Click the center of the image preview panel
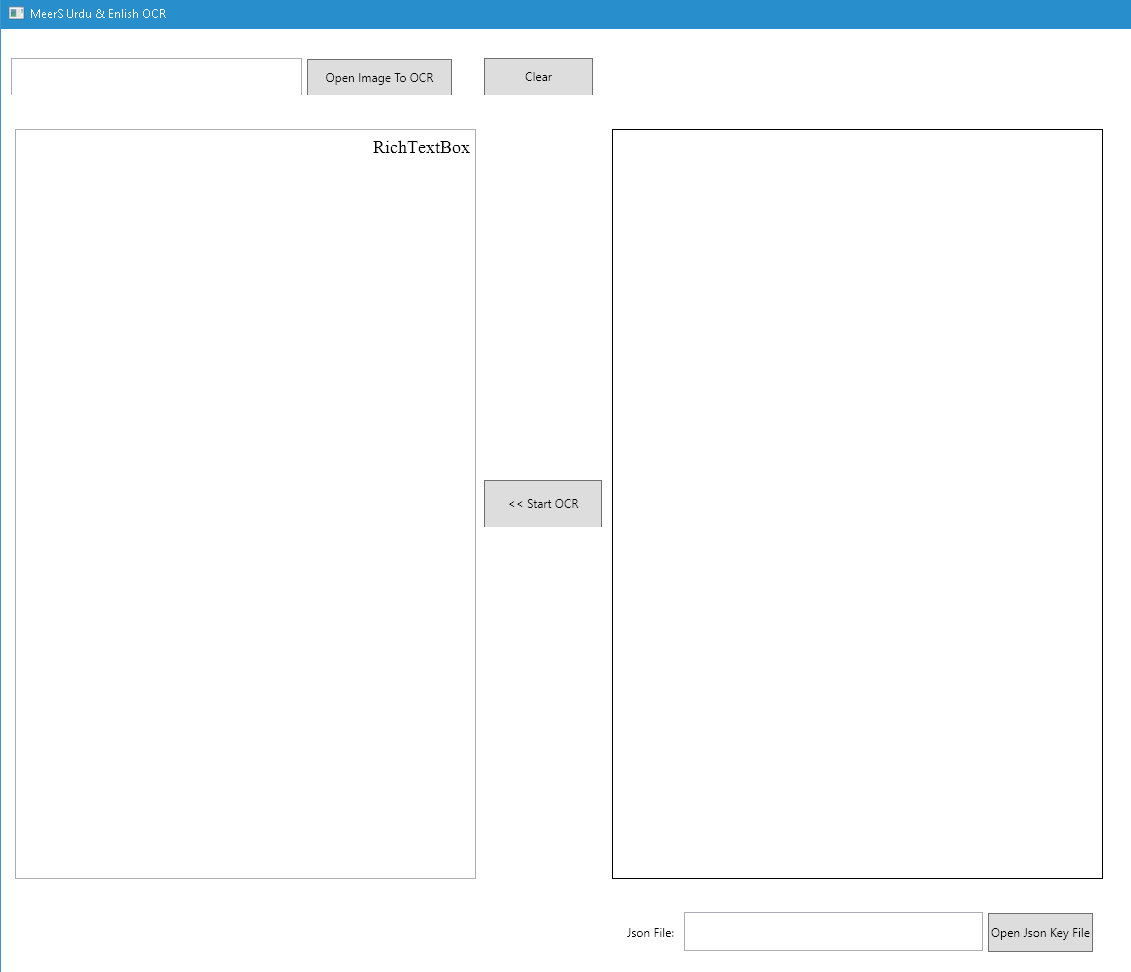 pos(857,504)
